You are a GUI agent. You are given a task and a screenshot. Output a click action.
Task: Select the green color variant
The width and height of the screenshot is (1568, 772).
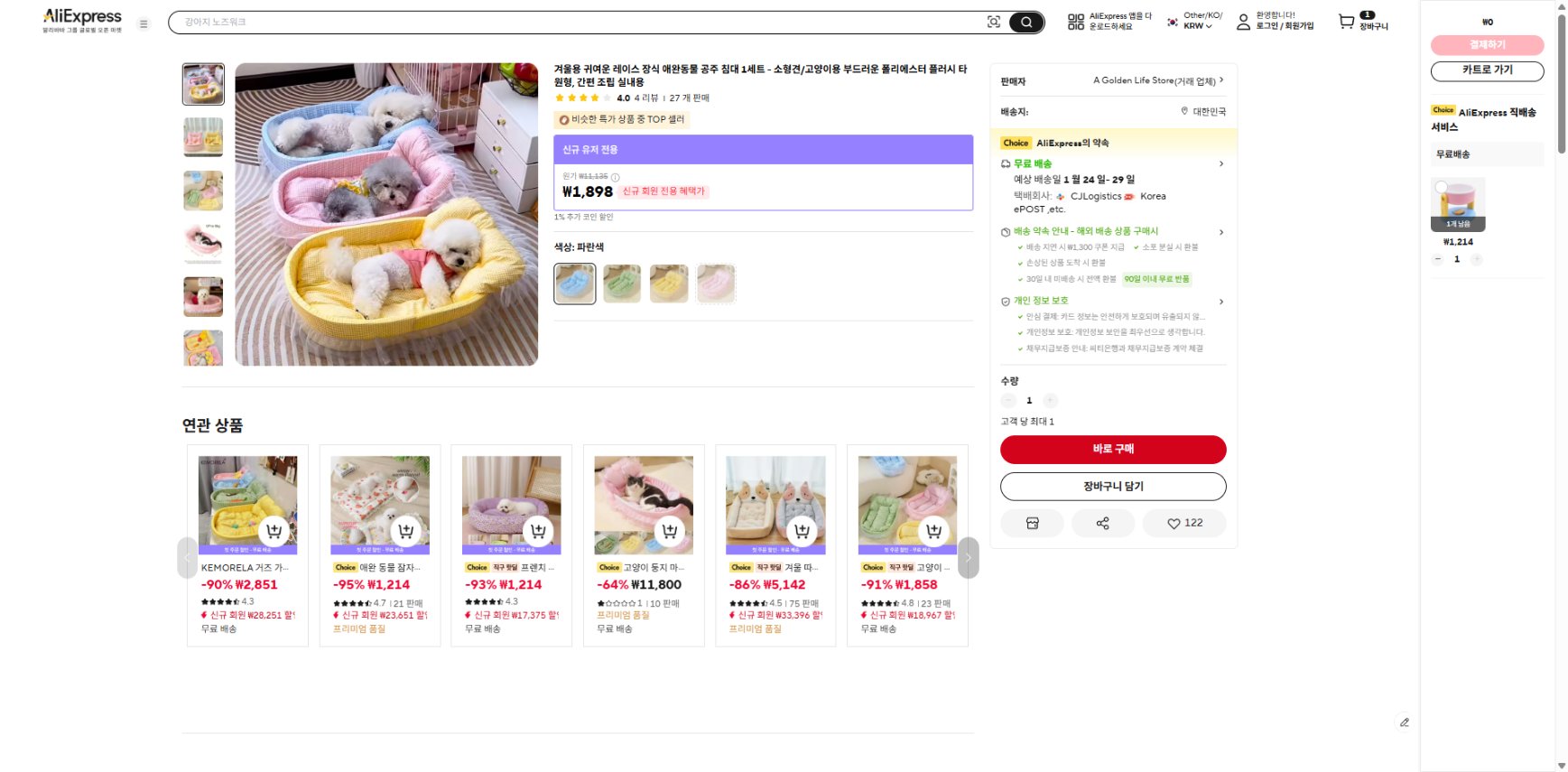tap(622, 284)
